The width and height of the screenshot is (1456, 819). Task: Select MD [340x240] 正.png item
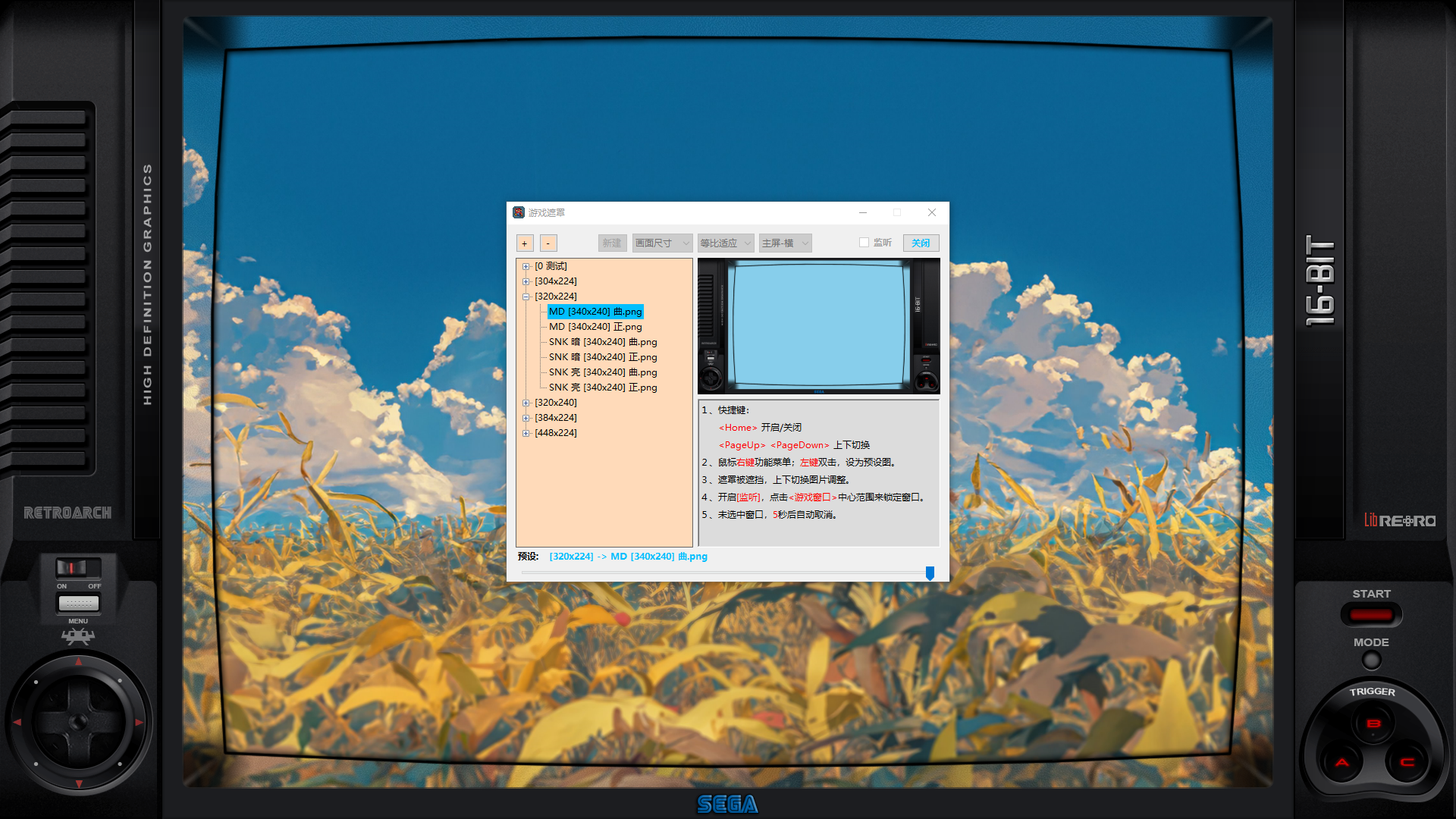(595, 327)
